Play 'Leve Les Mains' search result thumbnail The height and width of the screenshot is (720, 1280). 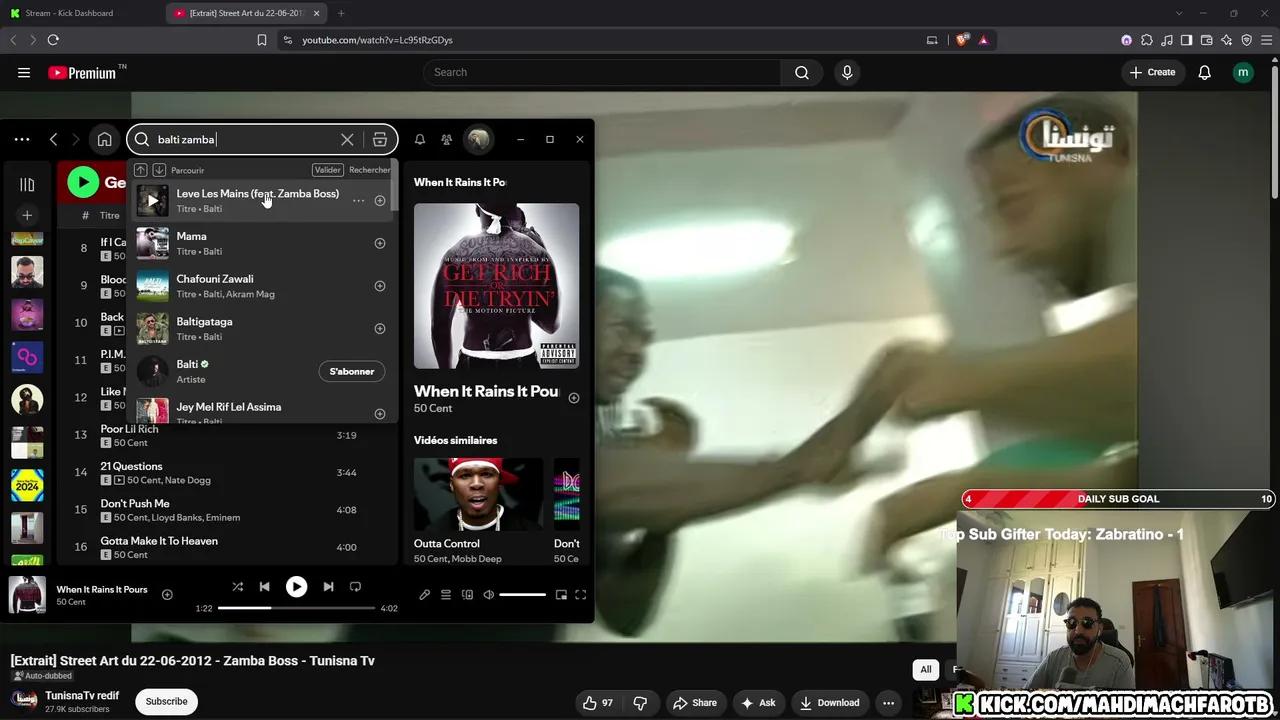[x=152, y=201]
